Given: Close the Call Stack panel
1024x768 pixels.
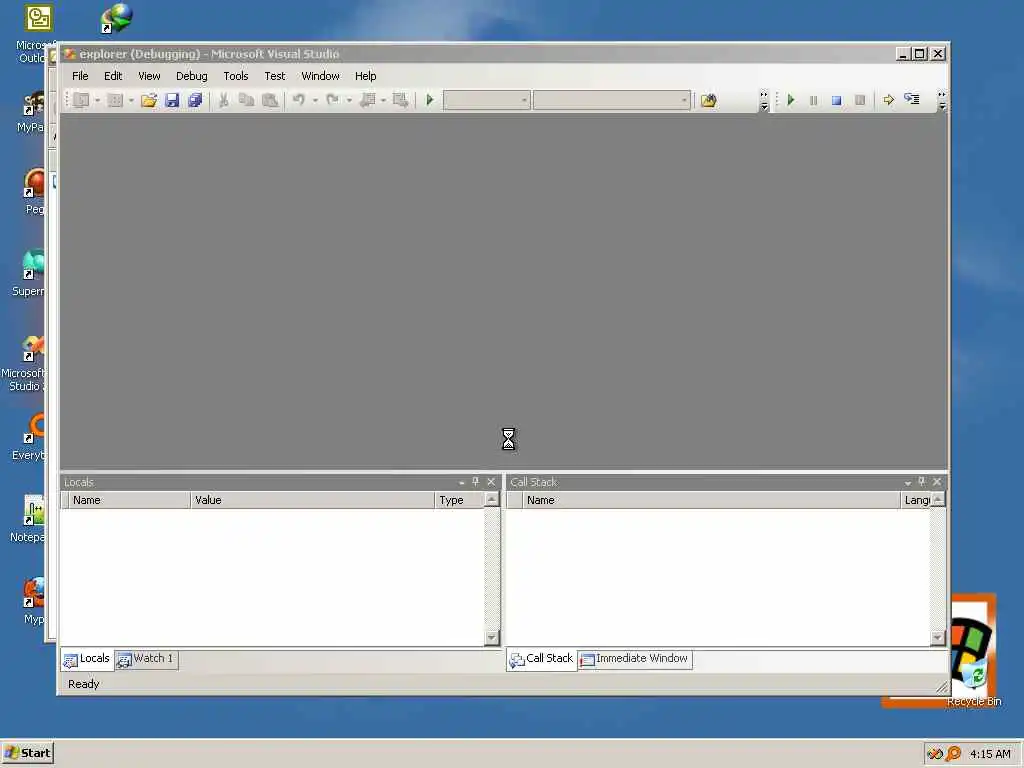Looking at the screenshot, I should [937, 481].
